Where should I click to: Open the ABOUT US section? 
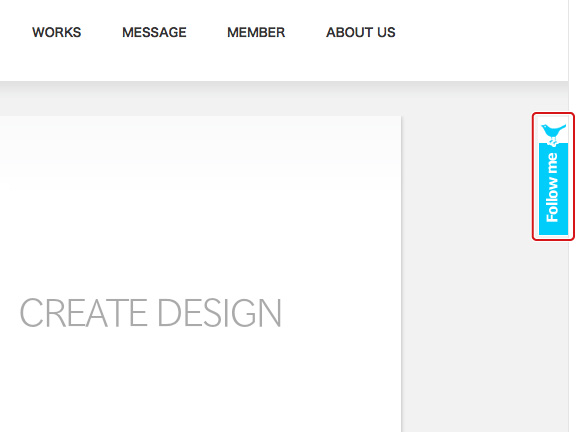click(x=361, y=32)
